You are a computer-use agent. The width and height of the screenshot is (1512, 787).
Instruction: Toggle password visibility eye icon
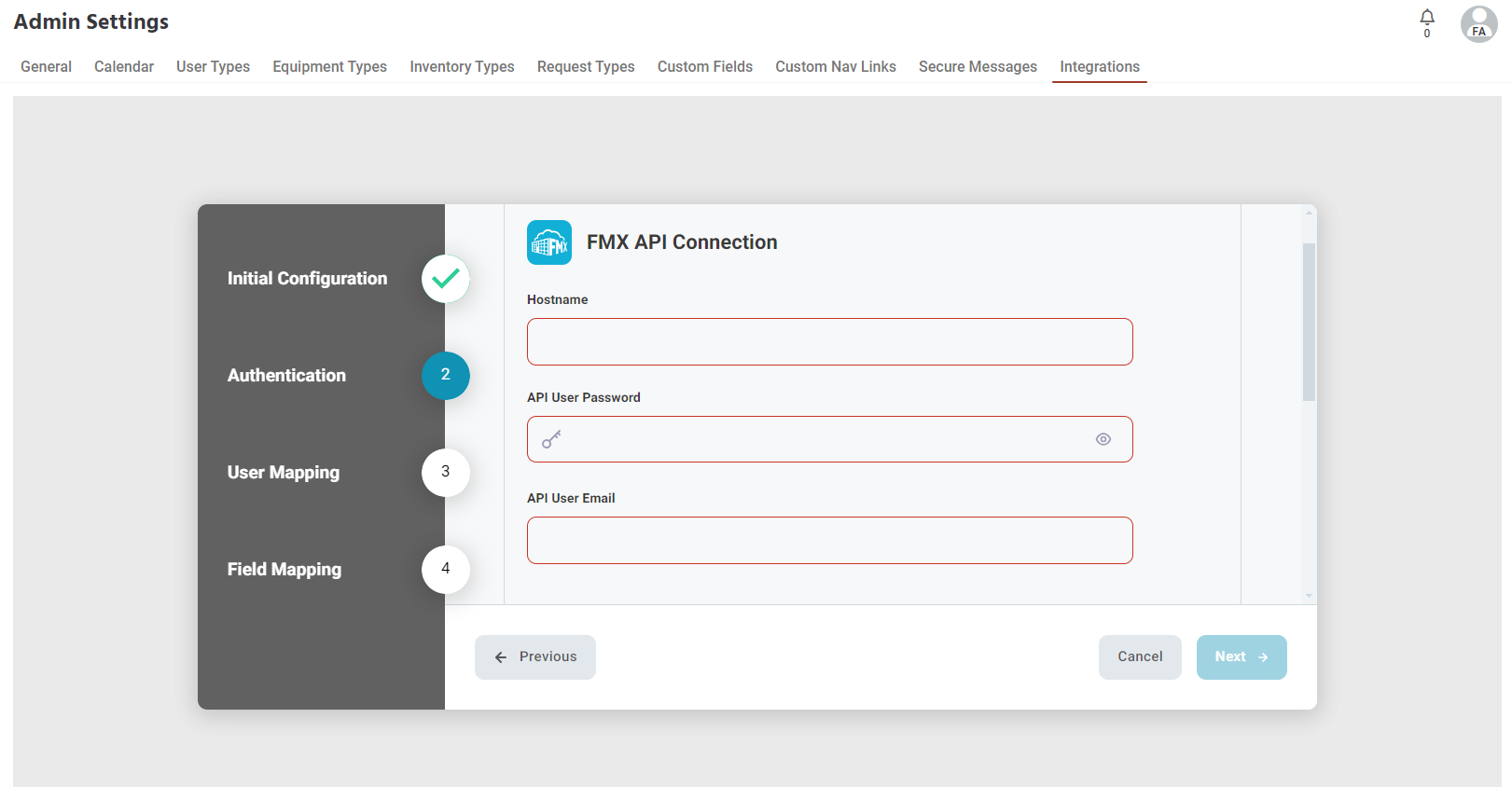click(x=1103, y=439)
